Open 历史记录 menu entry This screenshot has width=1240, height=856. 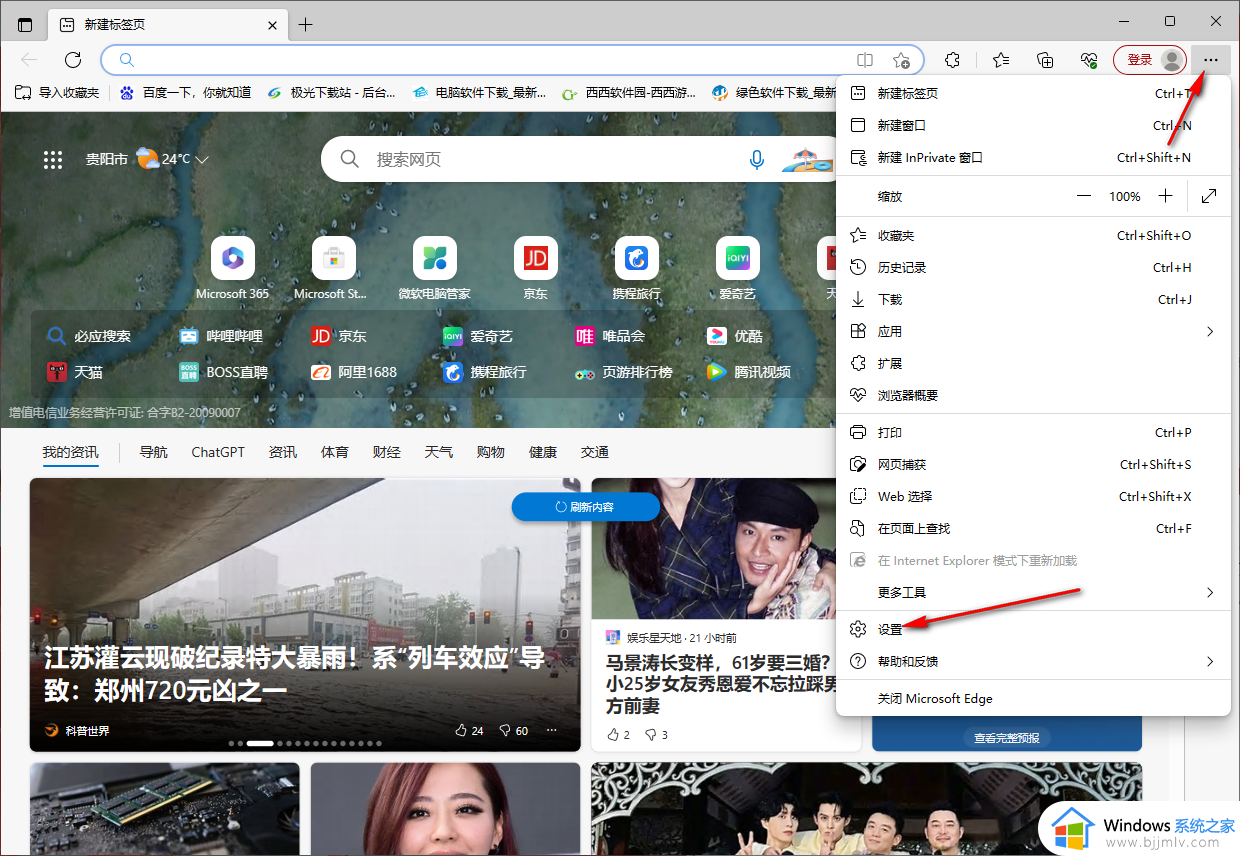(1033, 267)
